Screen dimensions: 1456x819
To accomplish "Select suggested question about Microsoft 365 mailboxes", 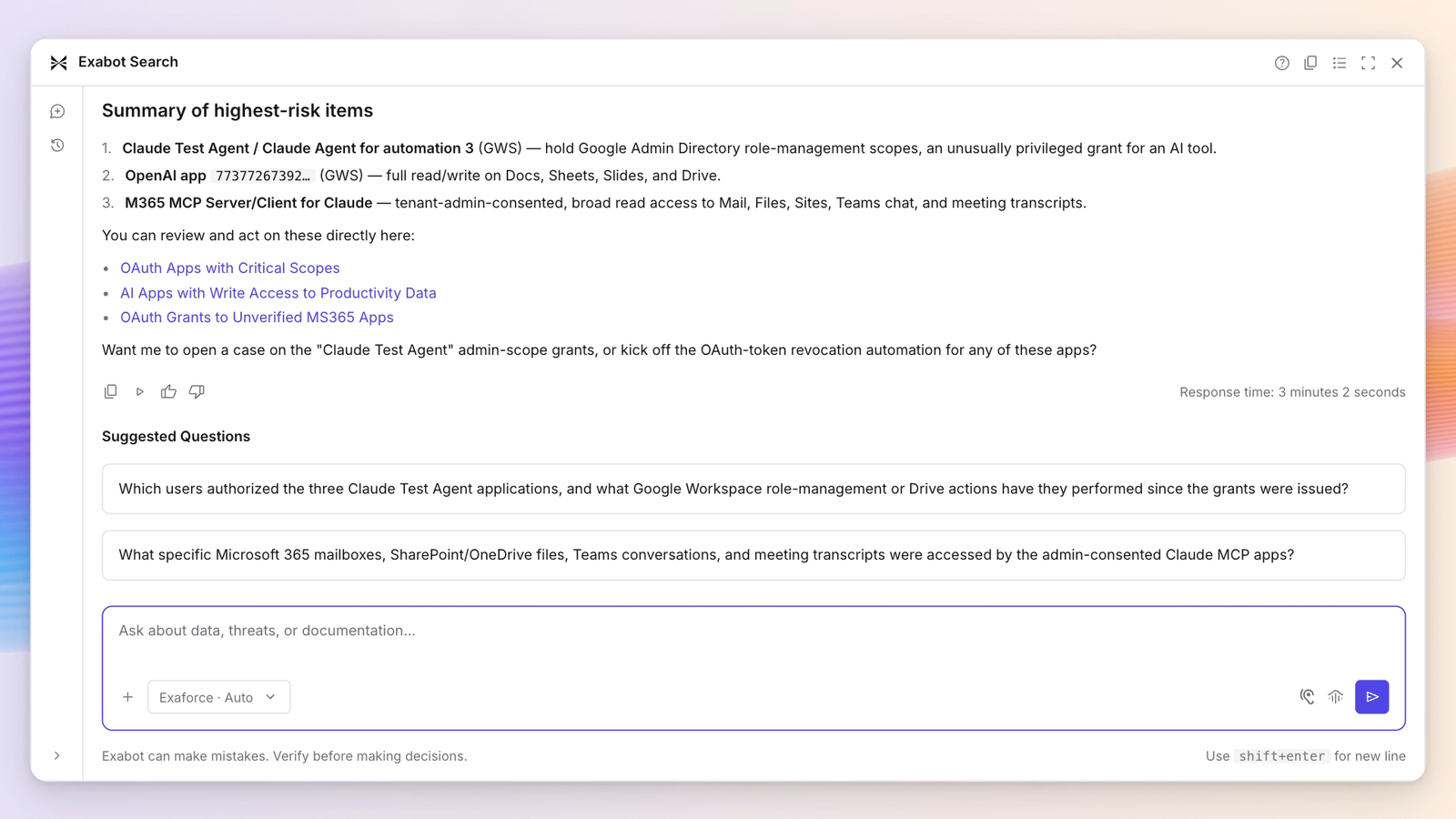I will pyautogui.click(x=753, y=555).
